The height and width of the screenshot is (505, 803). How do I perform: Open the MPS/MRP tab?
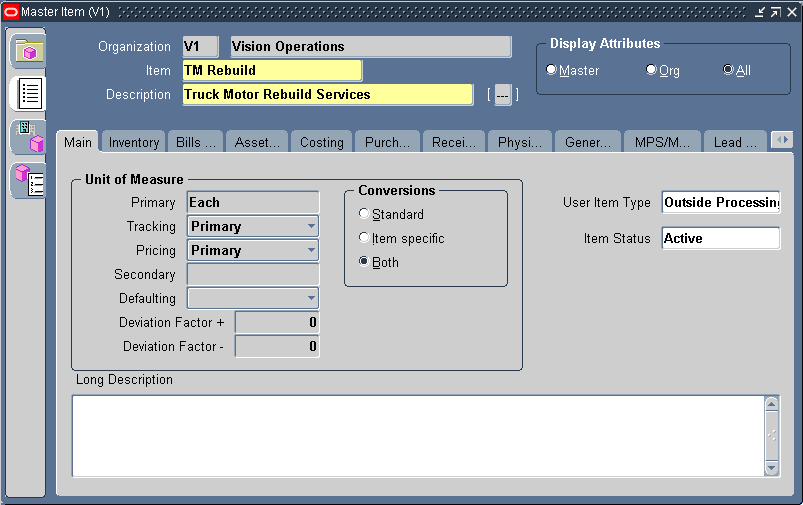pyautogui.click(x=662, y=142)
